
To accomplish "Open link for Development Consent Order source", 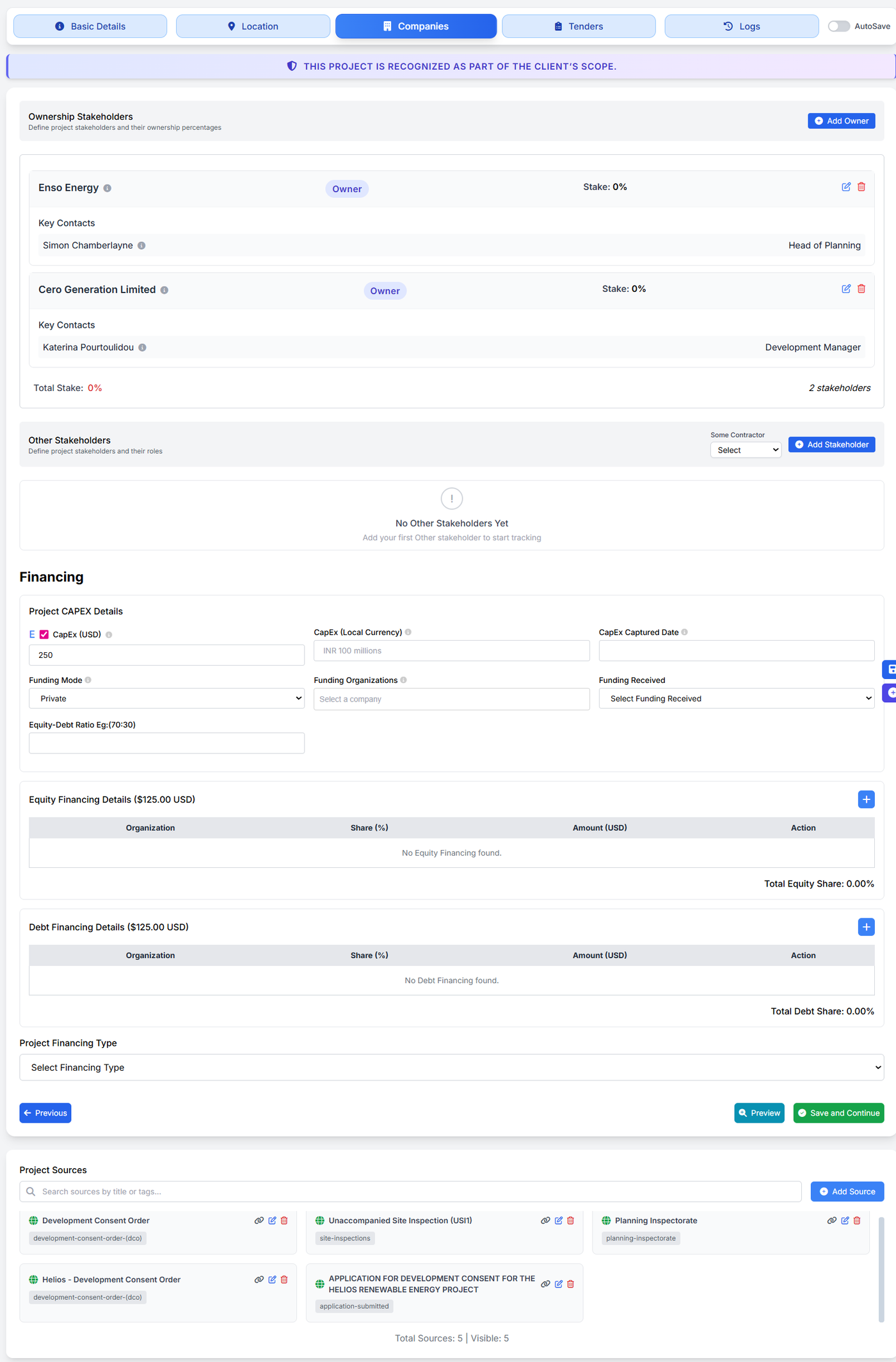I will pos(259,1221).
